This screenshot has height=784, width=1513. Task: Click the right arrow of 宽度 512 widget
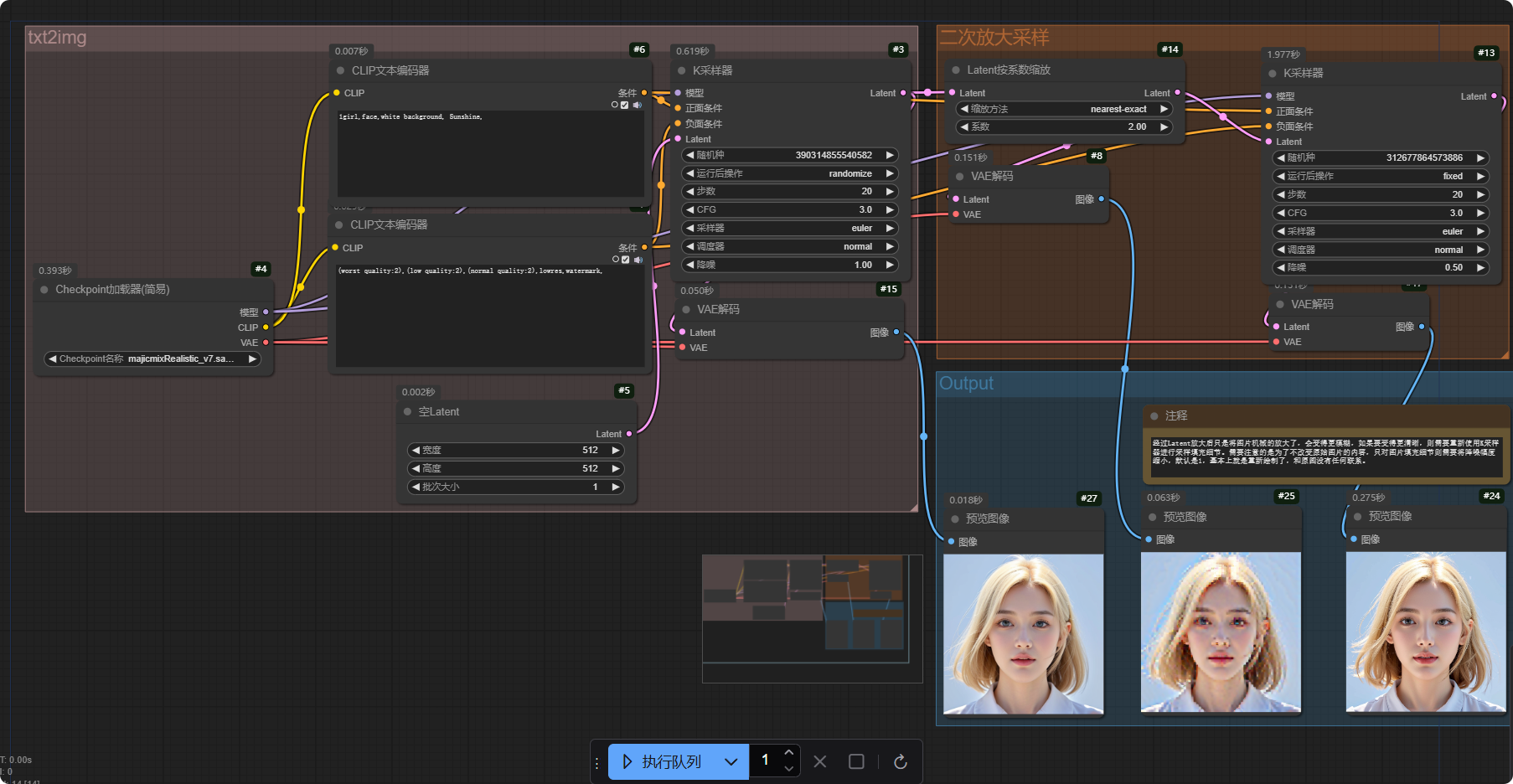[616, 450]
